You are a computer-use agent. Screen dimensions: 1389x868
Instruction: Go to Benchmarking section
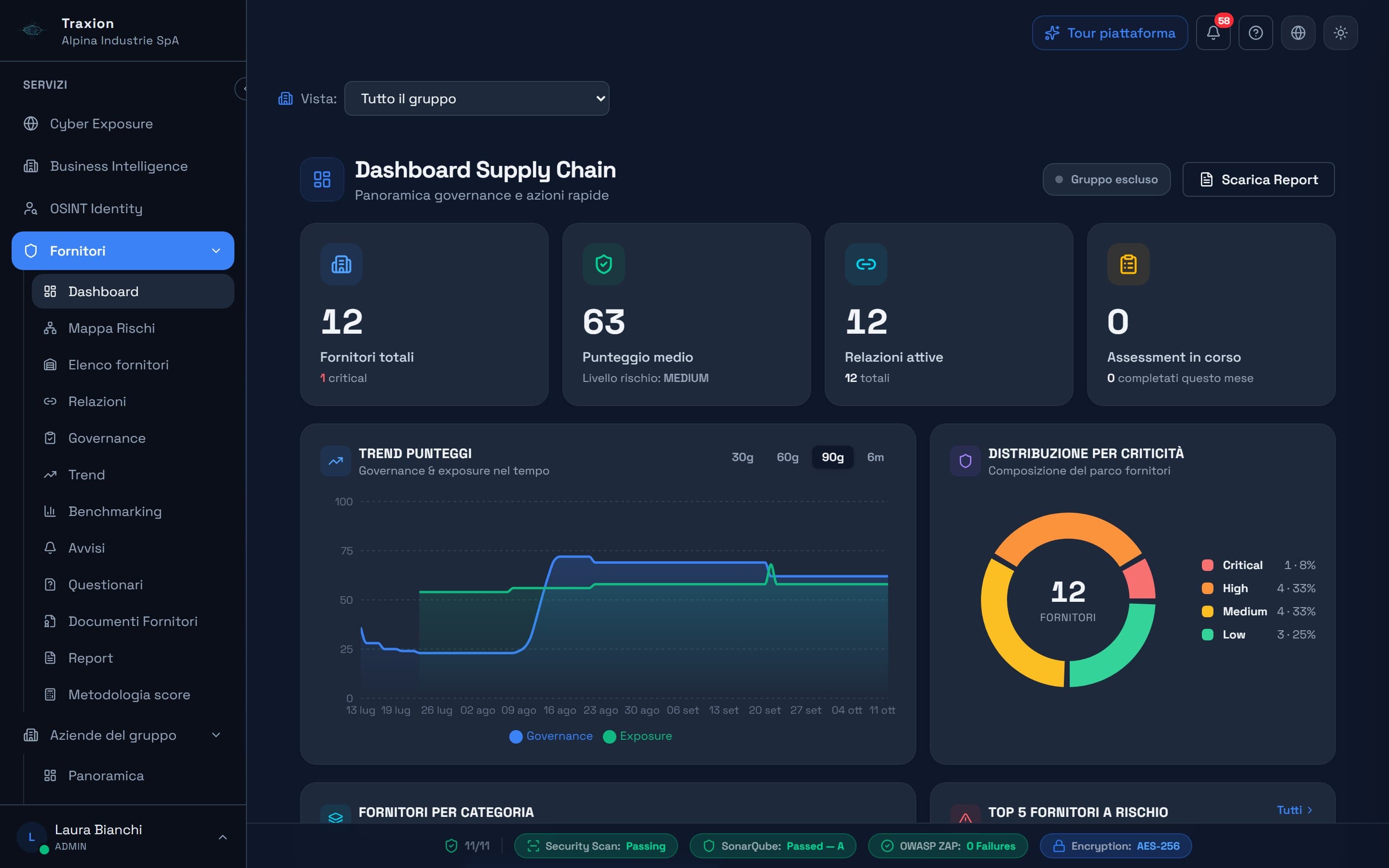[x=133, y=511]
